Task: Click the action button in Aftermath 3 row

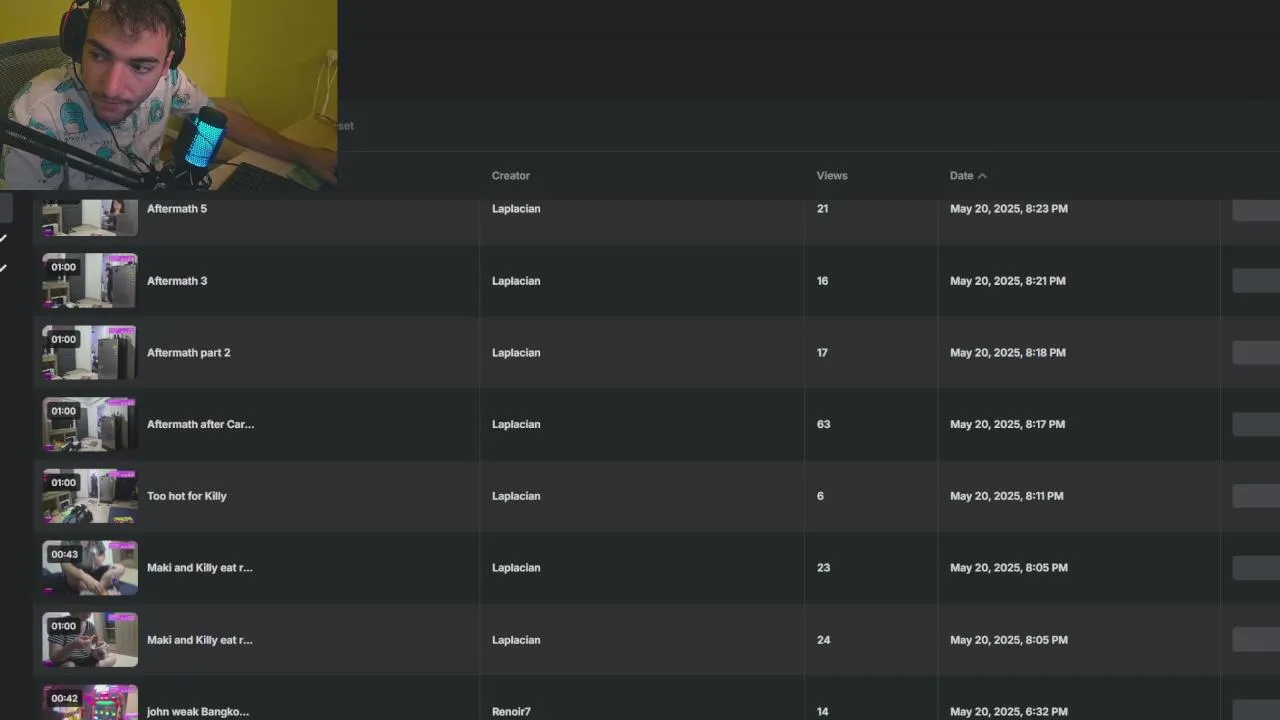Action: tap(1256, 281)
